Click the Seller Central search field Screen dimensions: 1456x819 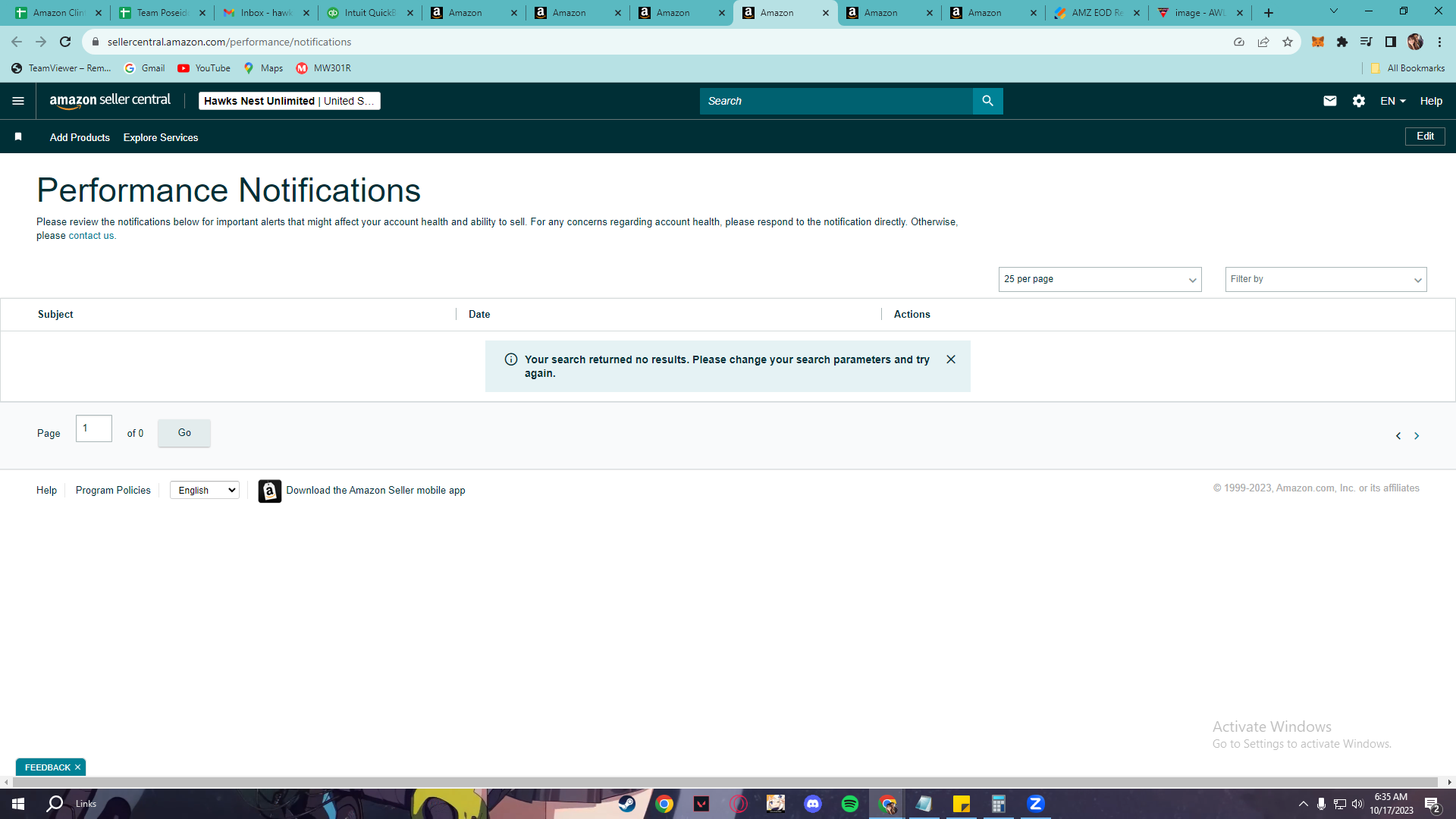(836, 101)
